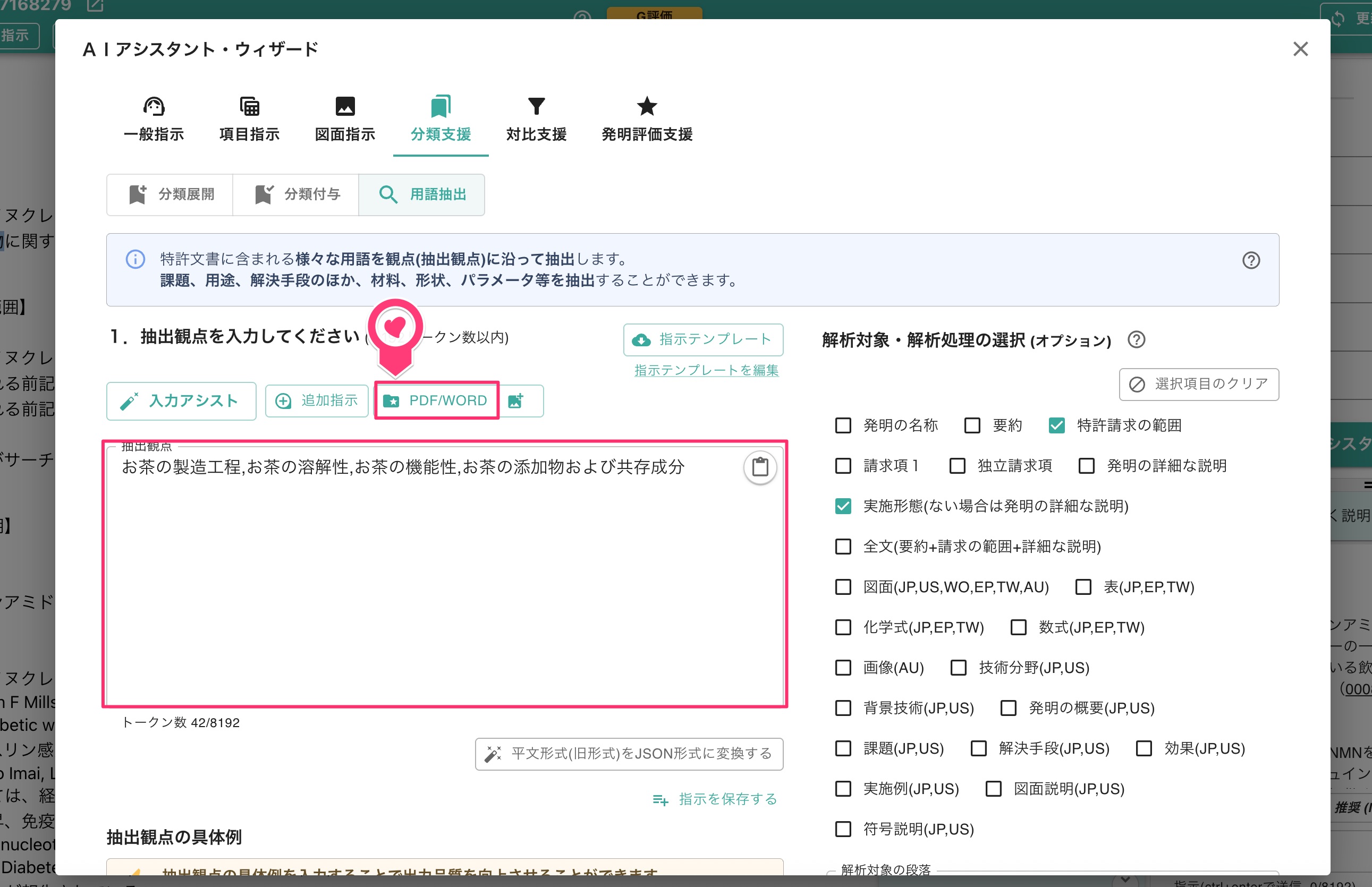Click the bookmark icon on 分類支援 tab

coord(441,106)
